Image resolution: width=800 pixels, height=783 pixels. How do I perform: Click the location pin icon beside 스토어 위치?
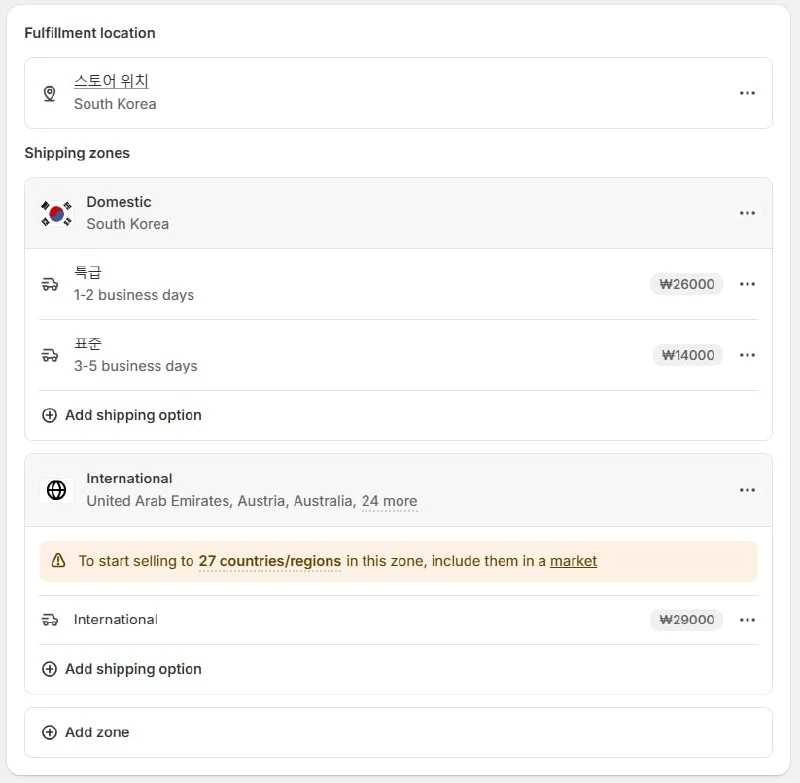(49, 93)
